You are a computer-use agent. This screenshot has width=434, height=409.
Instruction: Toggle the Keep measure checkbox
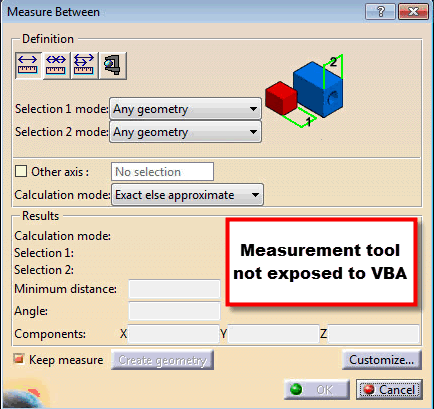[19, 359]
